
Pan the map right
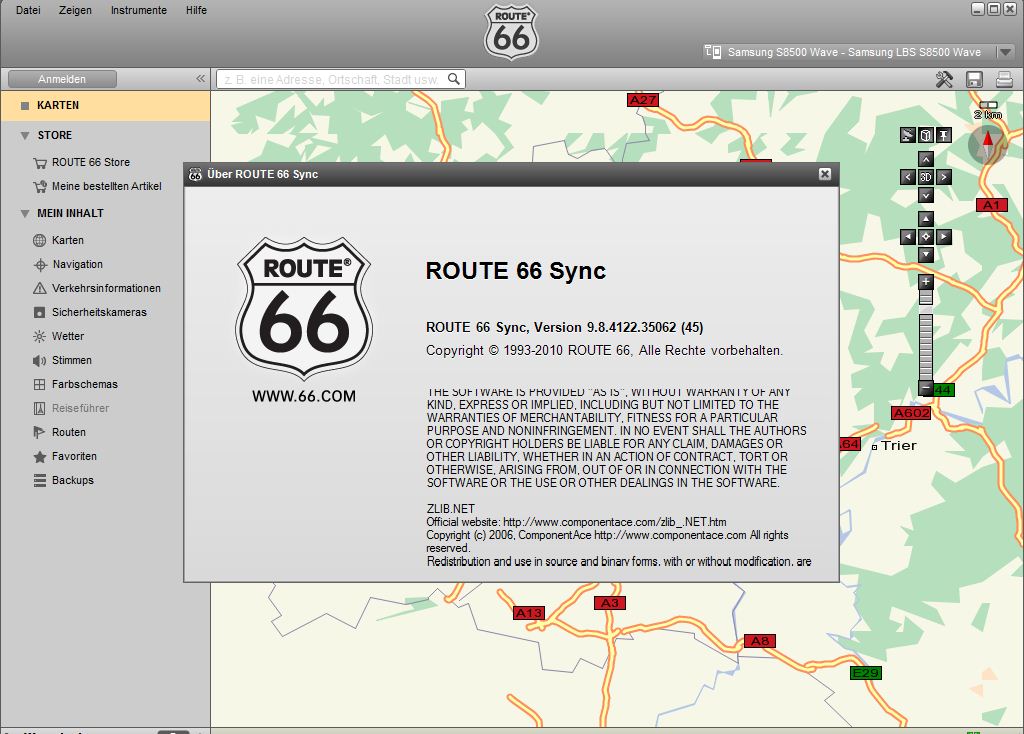(x=944, y=237)
